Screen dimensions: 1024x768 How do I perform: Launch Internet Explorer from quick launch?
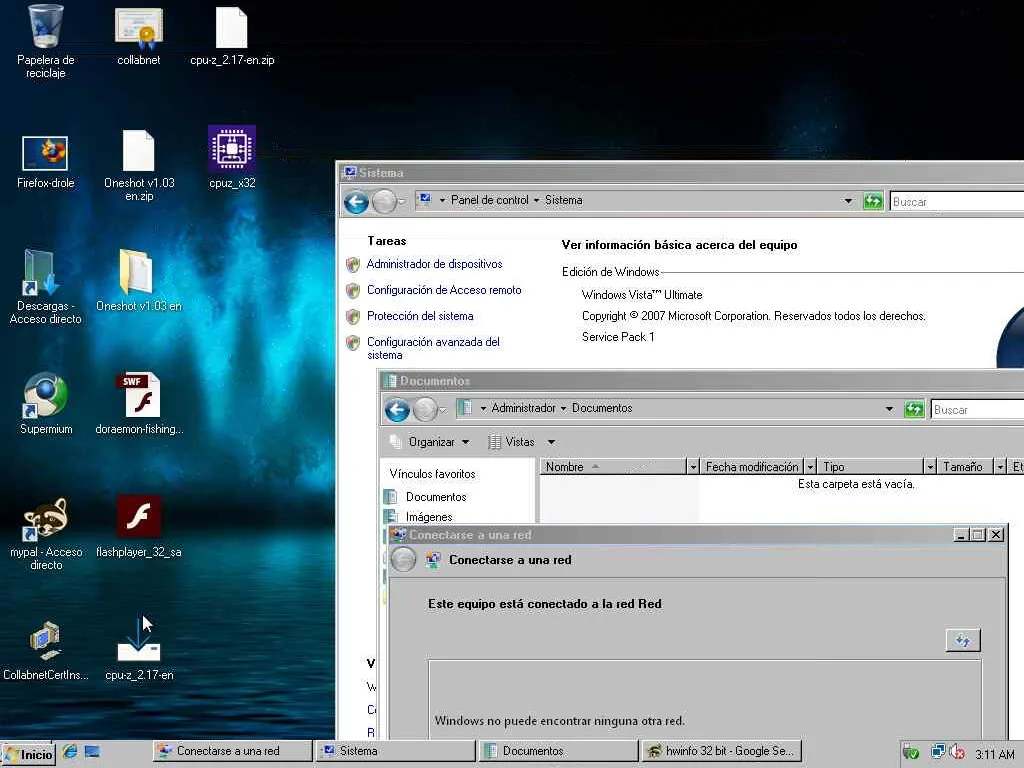point(70,752)
